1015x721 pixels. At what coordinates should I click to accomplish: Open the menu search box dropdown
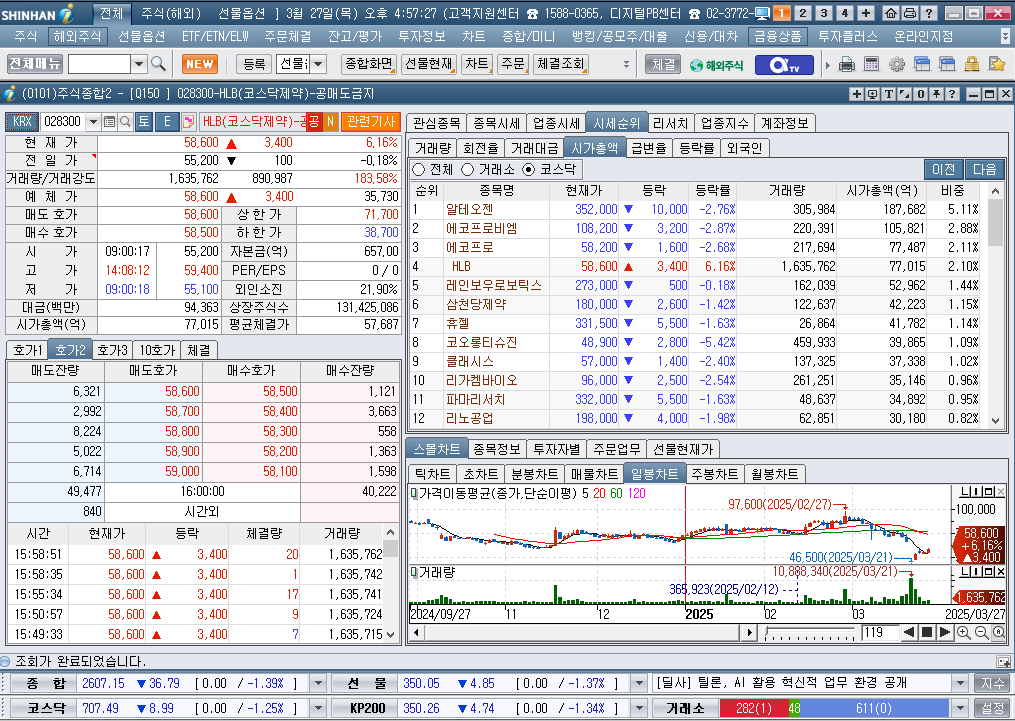click(139, 64)
